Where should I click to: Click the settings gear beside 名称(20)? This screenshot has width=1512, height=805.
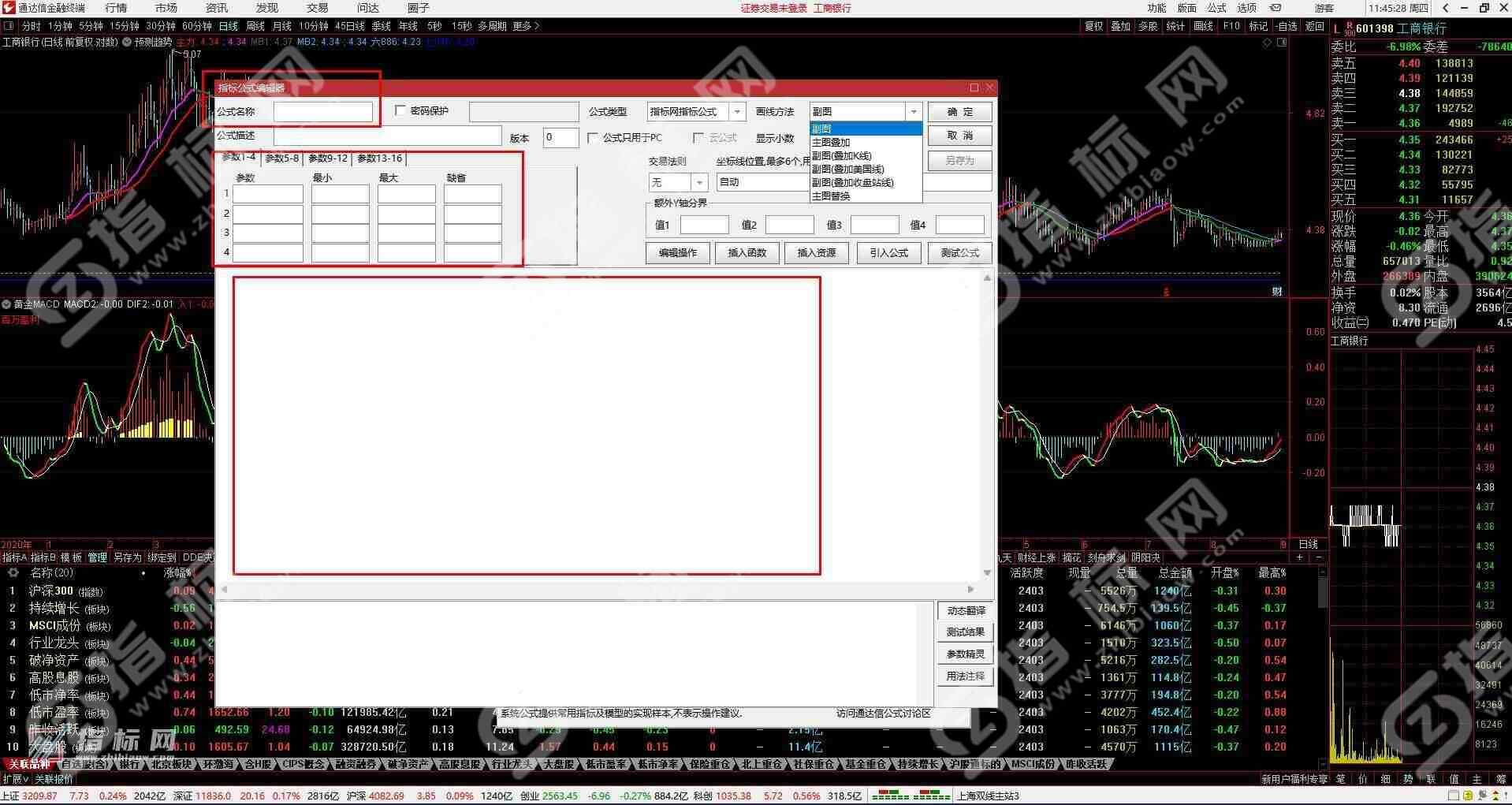(13, 573)
